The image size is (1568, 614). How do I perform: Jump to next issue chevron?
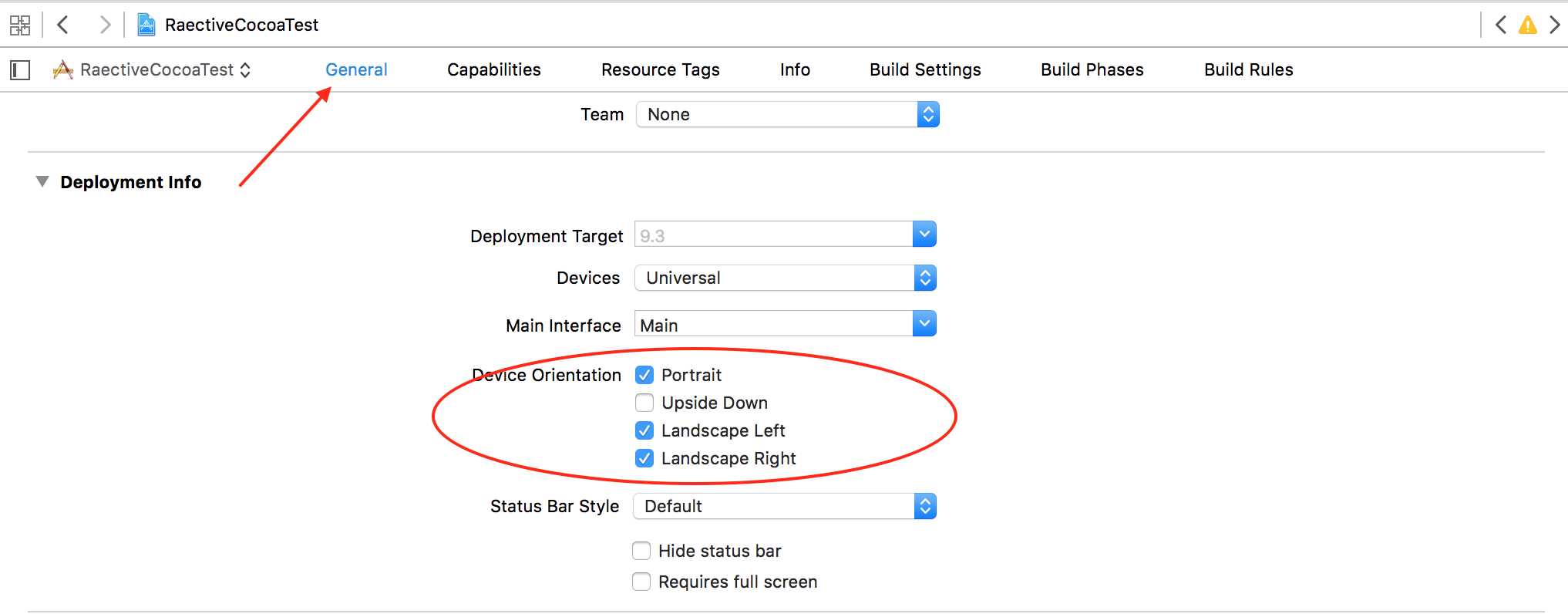pyautogui.click(x=1555, y=25)
